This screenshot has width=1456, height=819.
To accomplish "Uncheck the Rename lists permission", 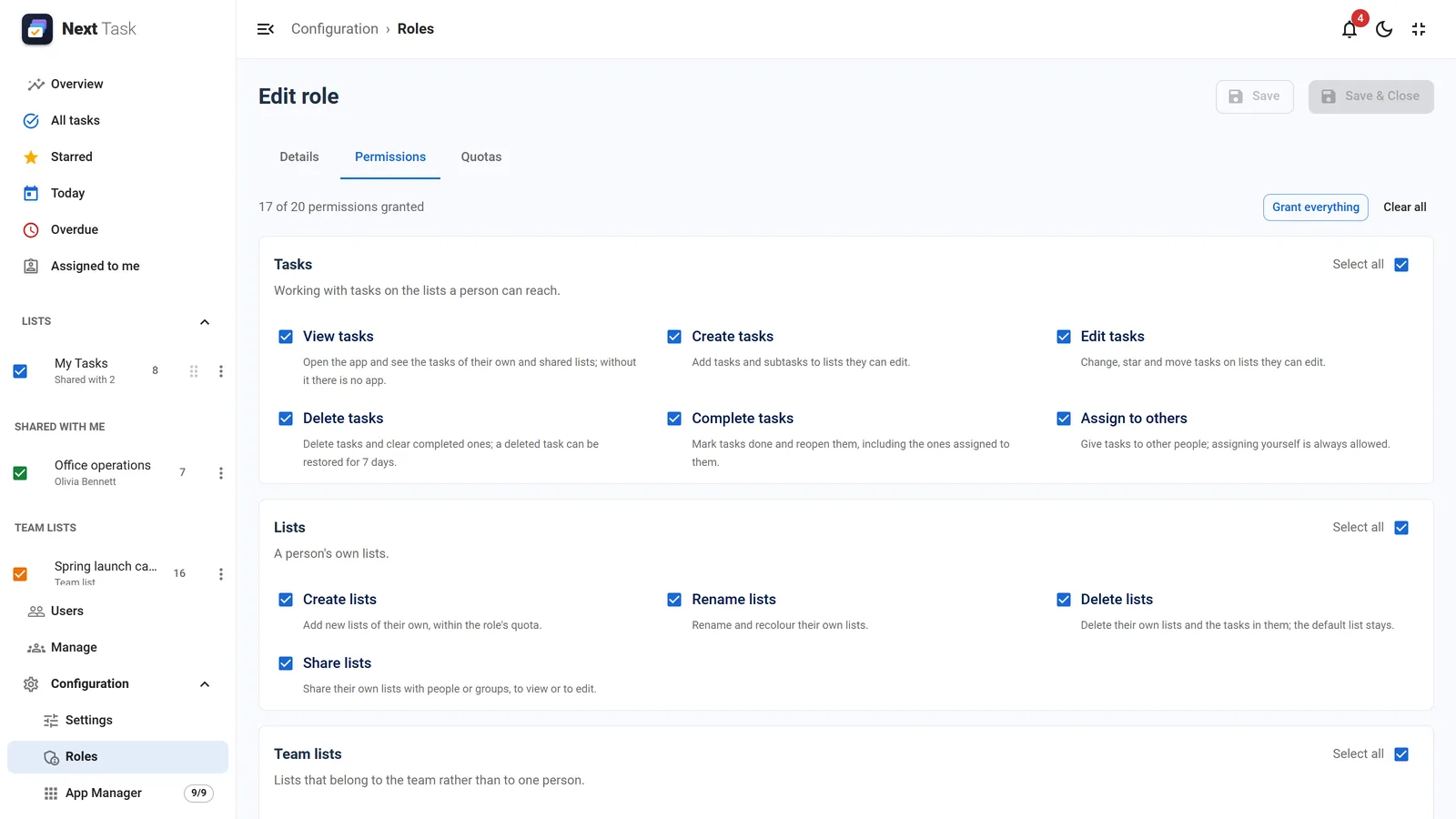I will pyautogui.click(x=674, y=600).
